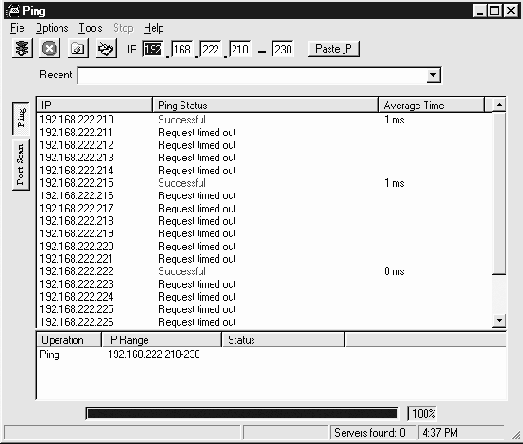This screenshot has width=523, height=444.
Task: Select the row for 192.168.222.222
Action: point(264,271)
